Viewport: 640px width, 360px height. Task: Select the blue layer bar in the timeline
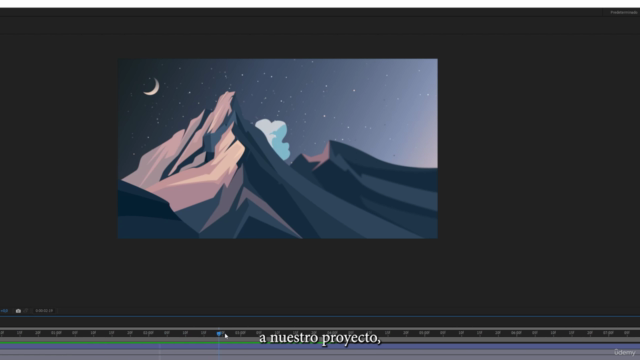click(x=320, y=347)
